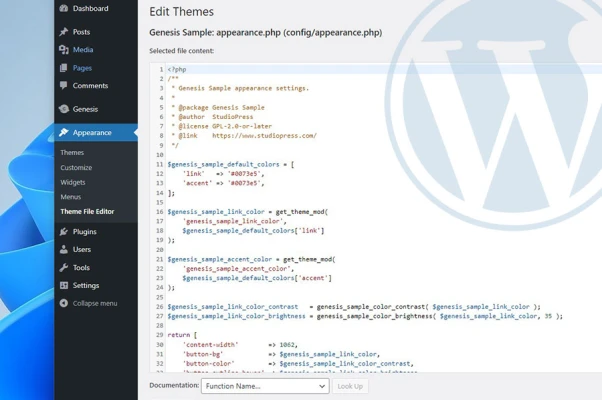Click the Comments speech bubble icon
Image resolution: width=602 pixels, height=400 pixels.
point(64,85)
